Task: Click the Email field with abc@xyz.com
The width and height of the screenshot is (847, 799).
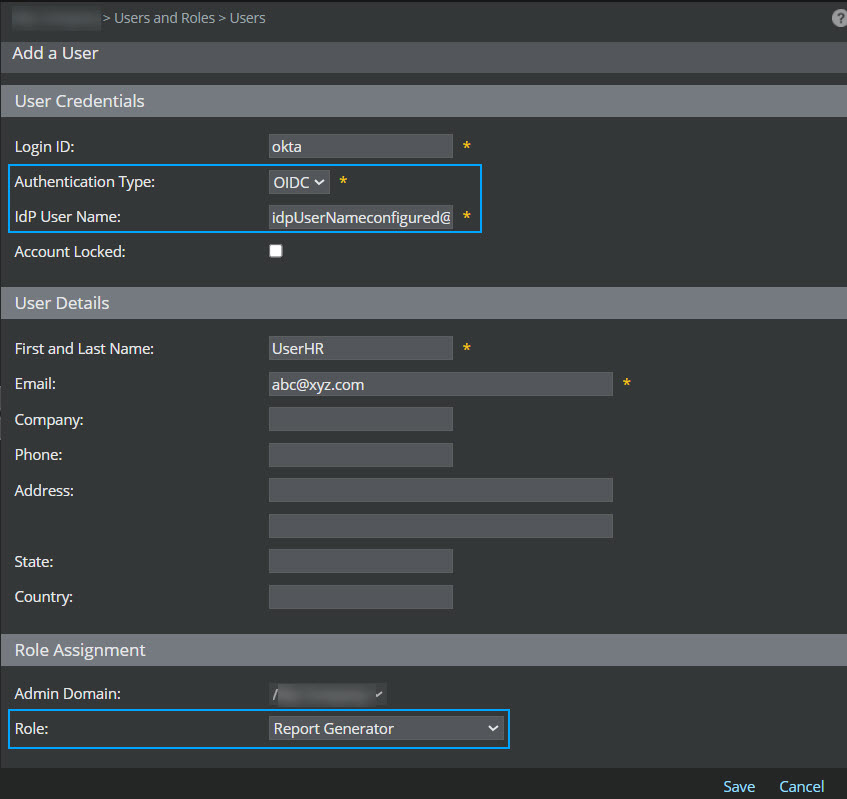Action: pos(441,384)
